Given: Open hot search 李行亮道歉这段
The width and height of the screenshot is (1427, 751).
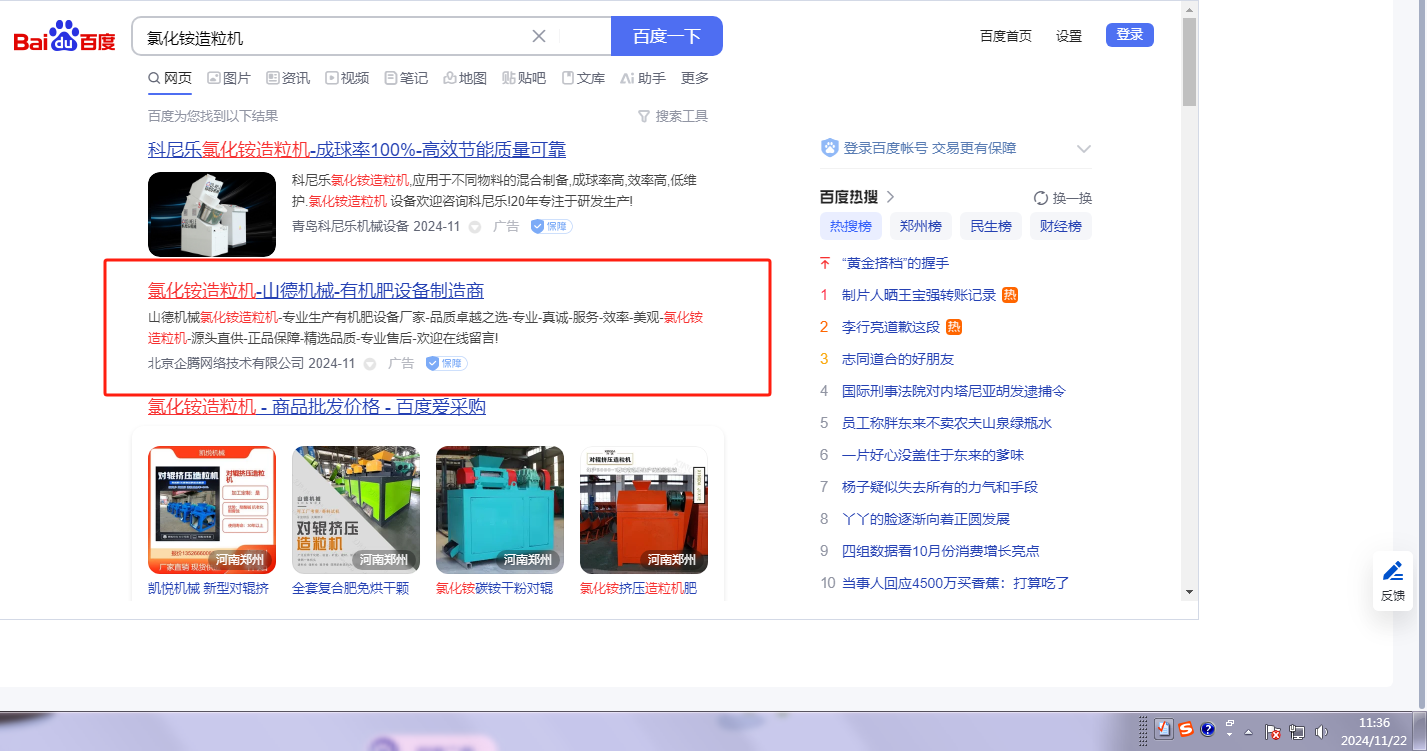Looking at the screenshot, I should point(891,327).
